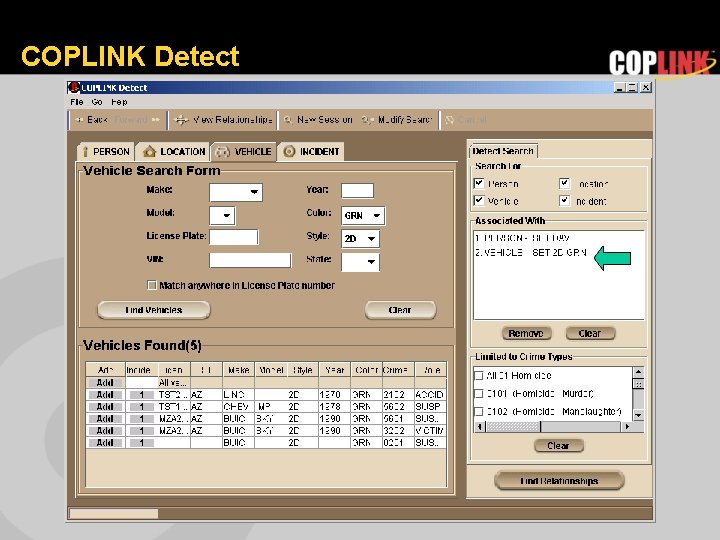
Task: Click the Back arrow toolbar icon
Action: (x=79, y=120)
